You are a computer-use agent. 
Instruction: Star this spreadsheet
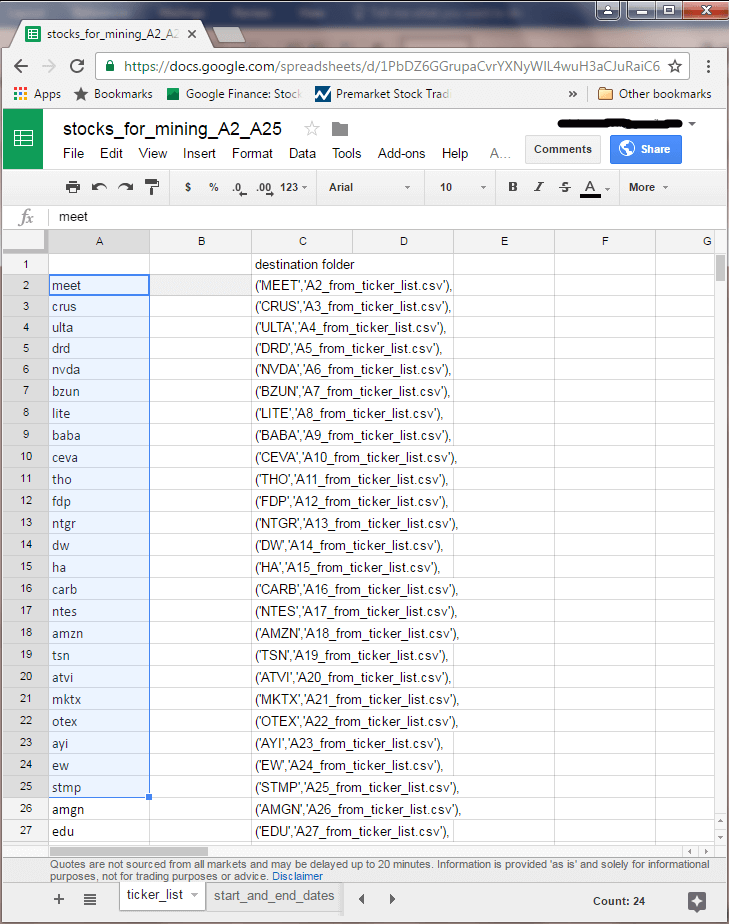pyautogui.click(x=312, y=128)
